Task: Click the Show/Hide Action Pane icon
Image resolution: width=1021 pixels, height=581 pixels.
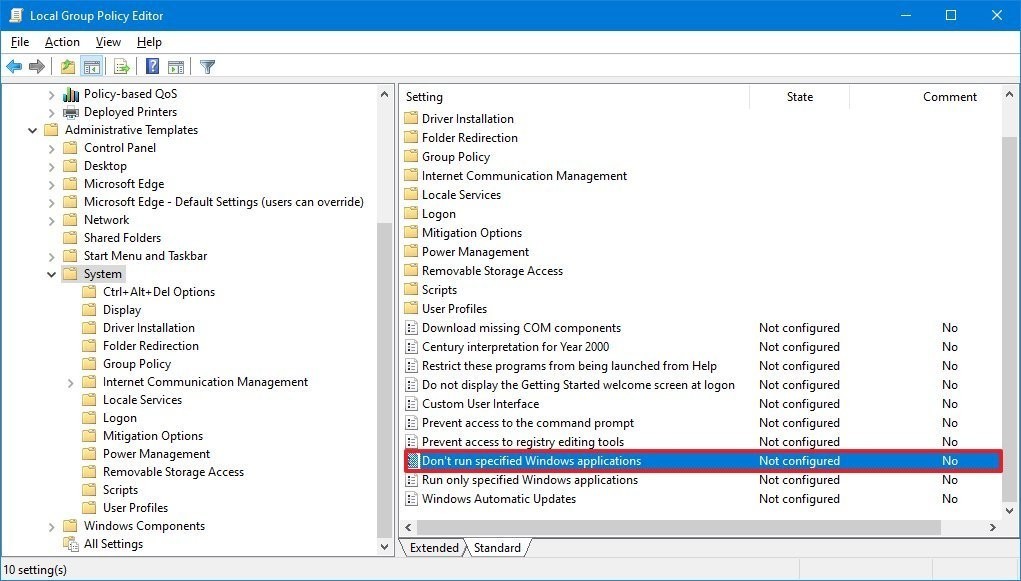Action: tap(176, 66)
